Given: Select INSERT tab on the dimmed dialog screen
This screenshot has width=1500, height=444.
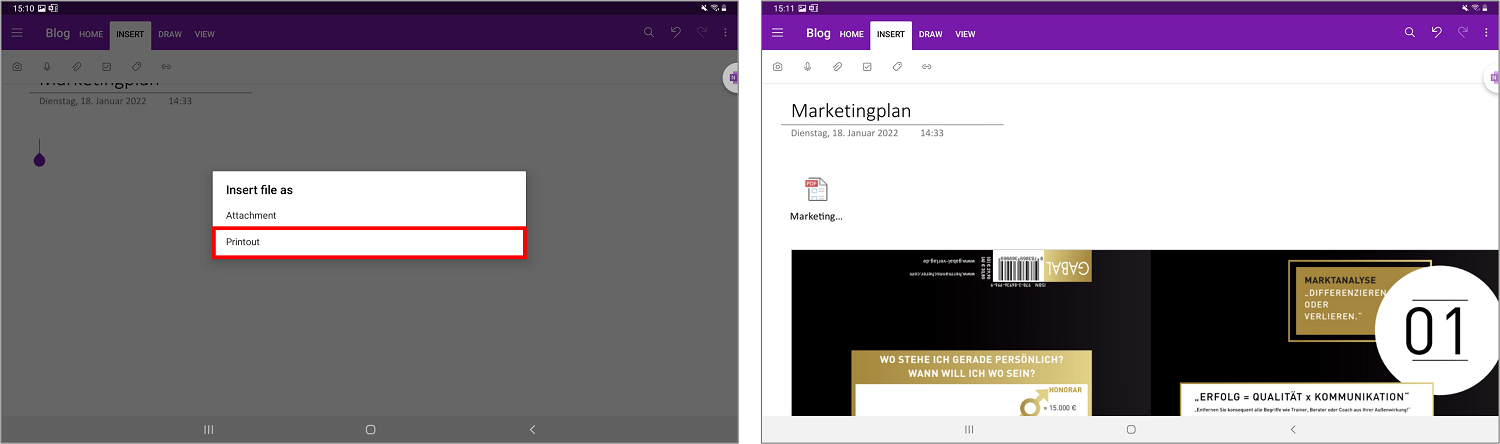Looking at the screenshot, I should (x=130, y=35).
